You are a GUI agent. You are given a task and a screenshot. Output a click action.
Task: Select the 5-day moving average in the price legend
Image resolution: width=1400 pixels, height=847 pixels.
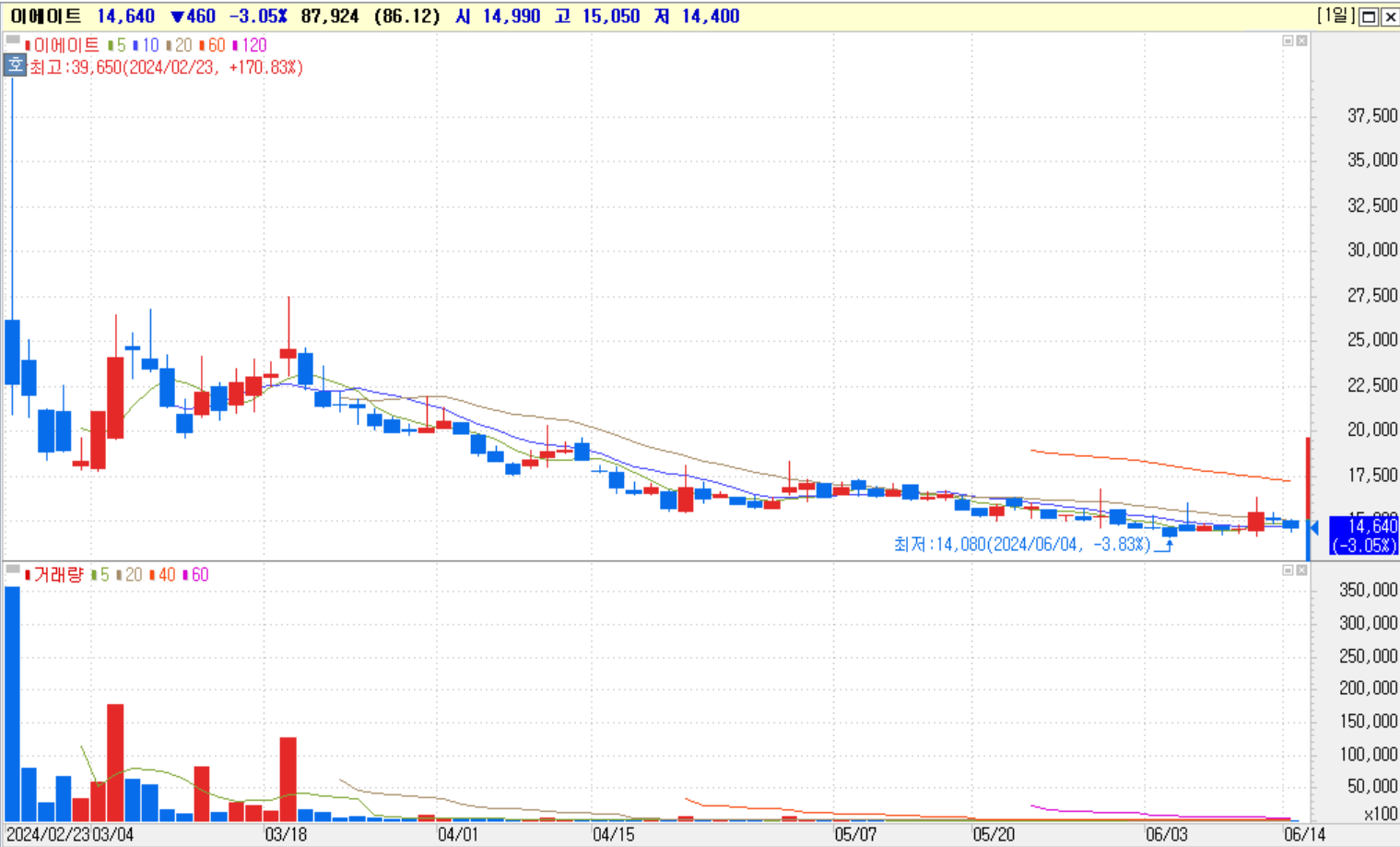(117, 45)
